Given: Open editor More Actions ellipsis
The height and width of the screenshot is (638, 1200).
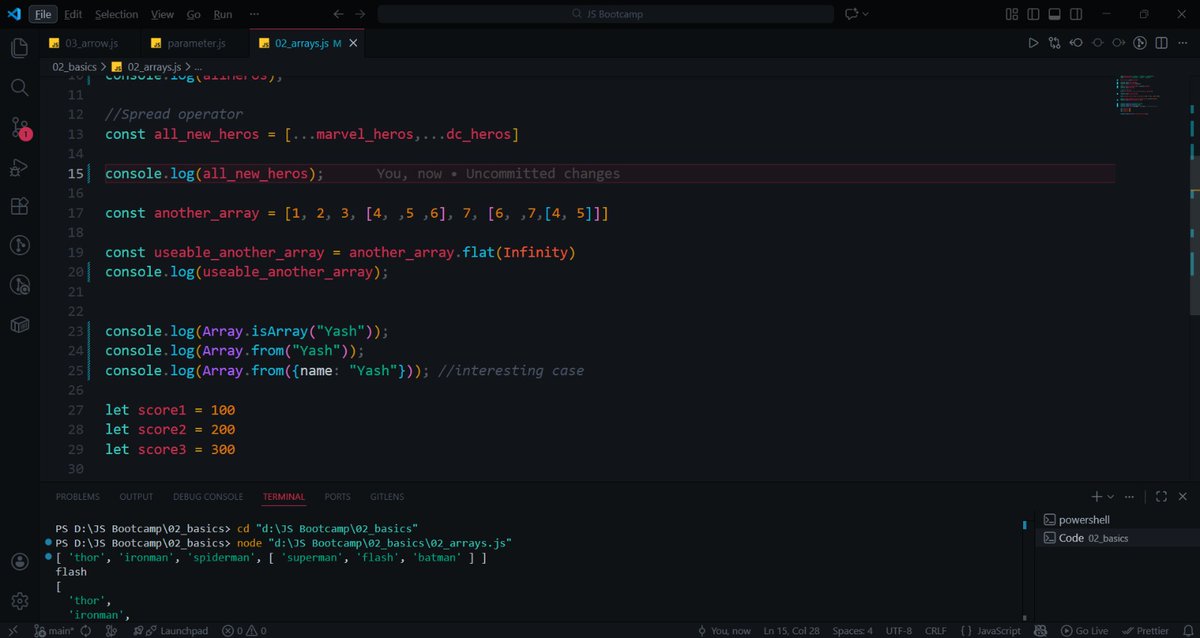Looking at the screenshot, I should coord(1181,43).
